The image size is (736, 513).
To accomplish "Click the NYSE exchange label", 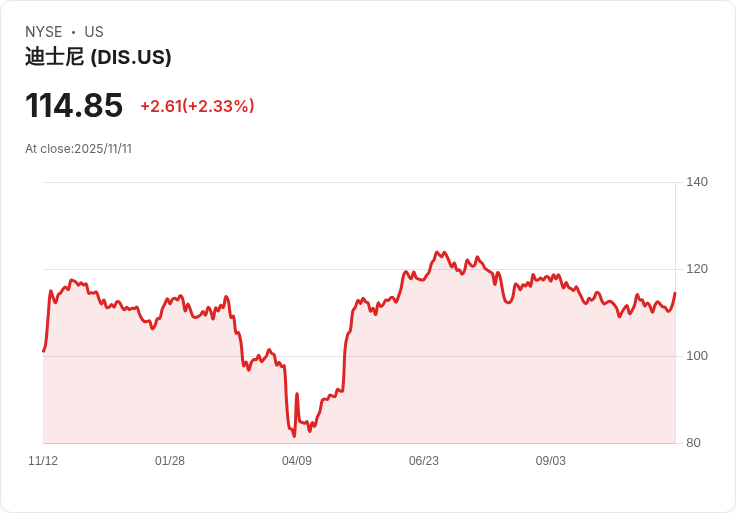I will [x=44, y=32].
